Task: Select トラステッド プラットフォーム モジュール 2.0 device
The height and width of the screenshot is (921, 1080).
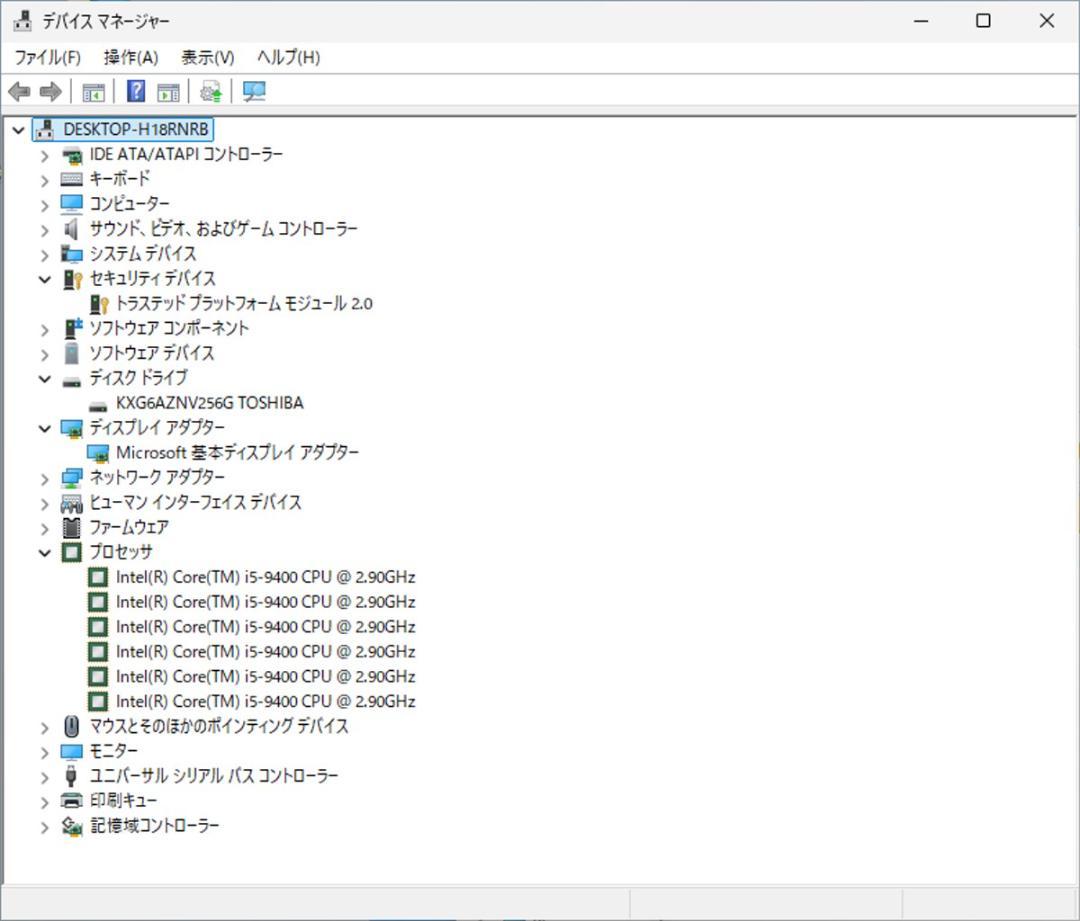Action: 245,304
